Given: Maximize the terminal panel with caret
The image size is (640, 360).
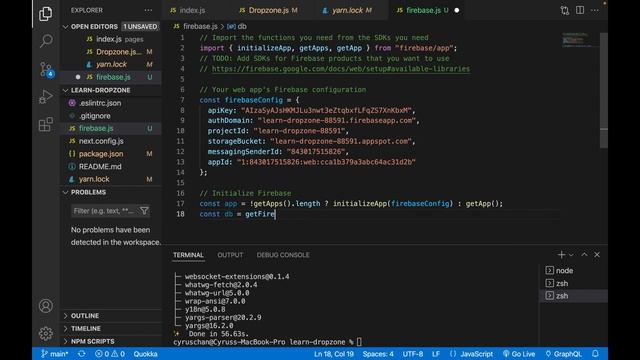Looking at the screenshot, I should [x=584, y=255].
